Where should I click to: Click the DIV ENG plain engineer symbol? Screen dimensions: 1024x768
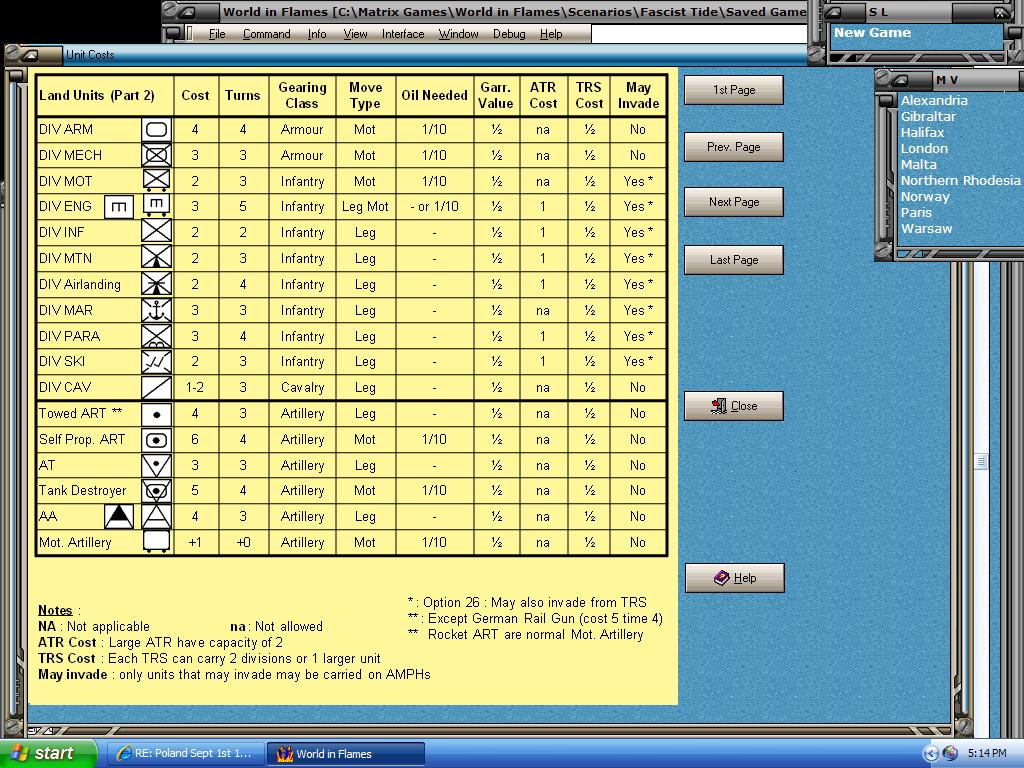point(119,207)
